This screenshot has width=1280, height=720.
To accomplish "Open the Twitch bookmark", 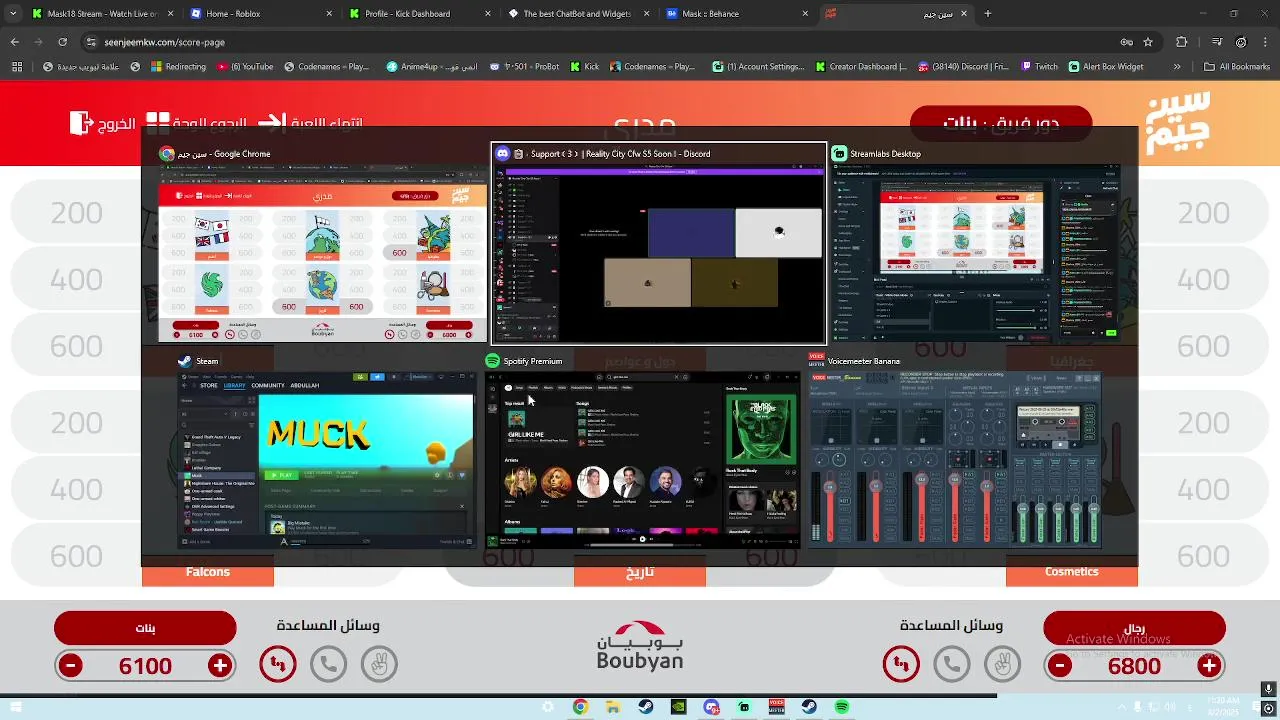I will (1039, 67).
